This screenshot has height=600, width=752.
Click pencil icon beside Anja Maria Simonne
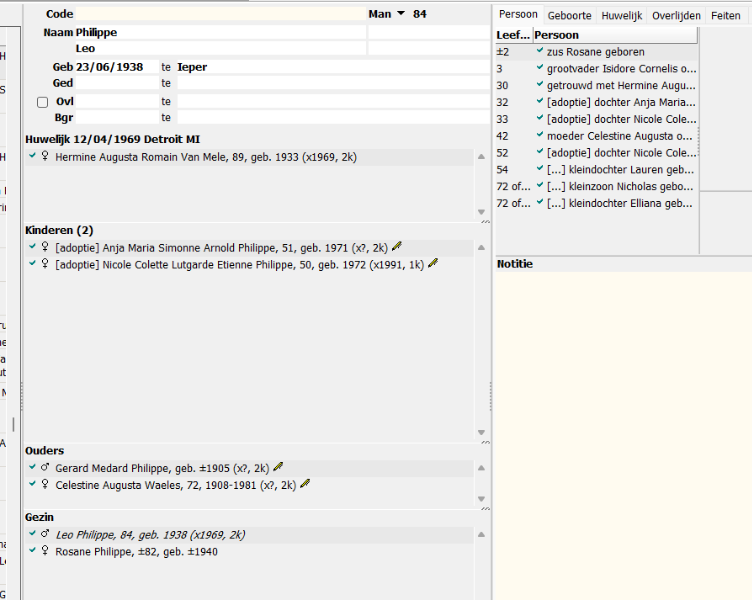(397, 246)
